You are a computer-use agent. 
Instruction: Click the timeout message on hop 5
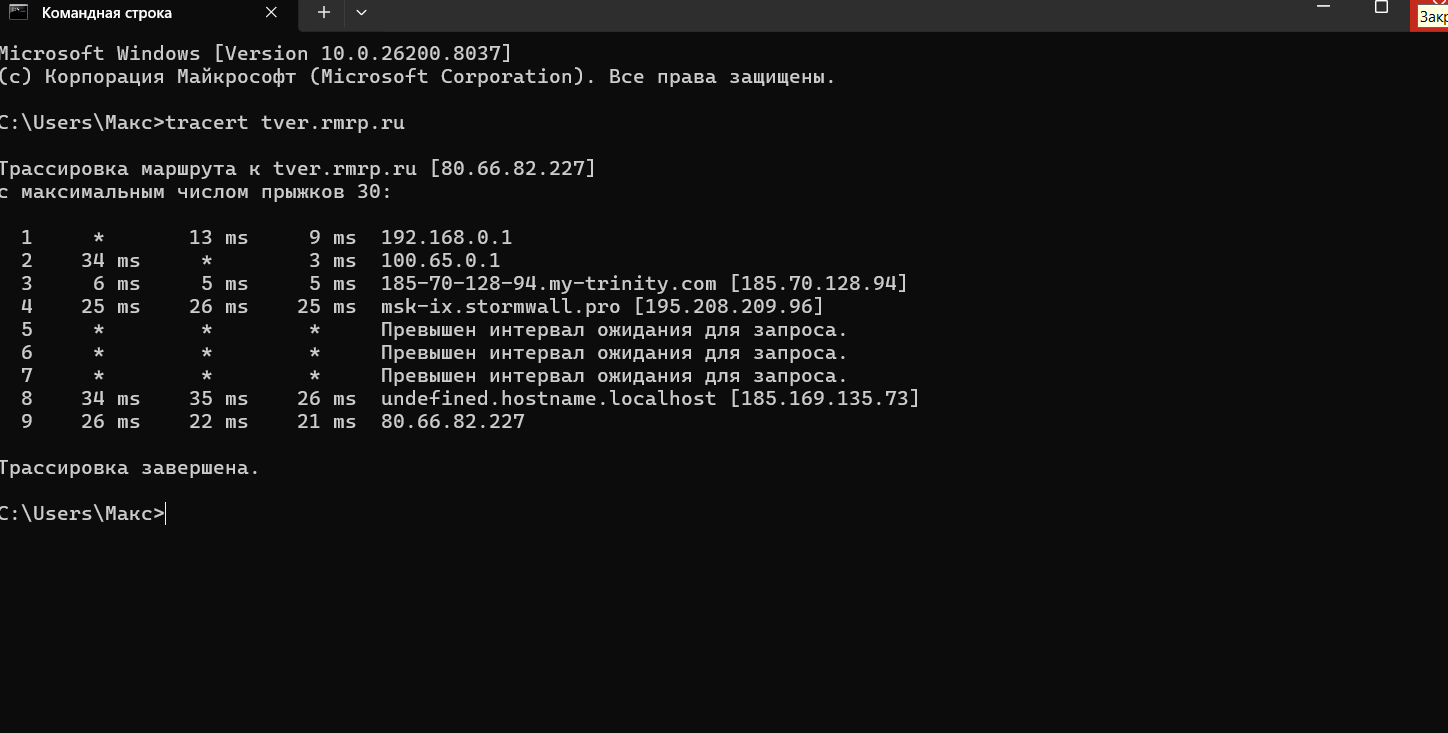(613, 330)
